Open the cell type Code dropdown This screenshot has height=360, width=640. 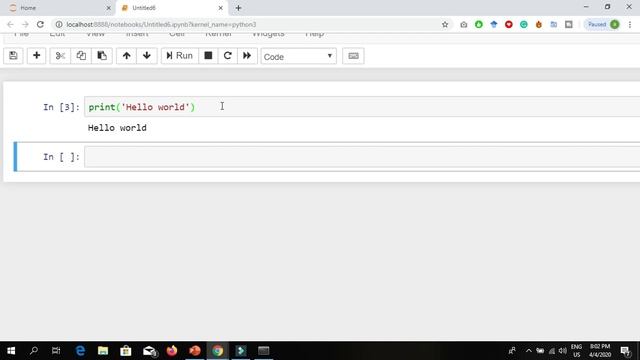pyautogui.click(x=298, y=56)
